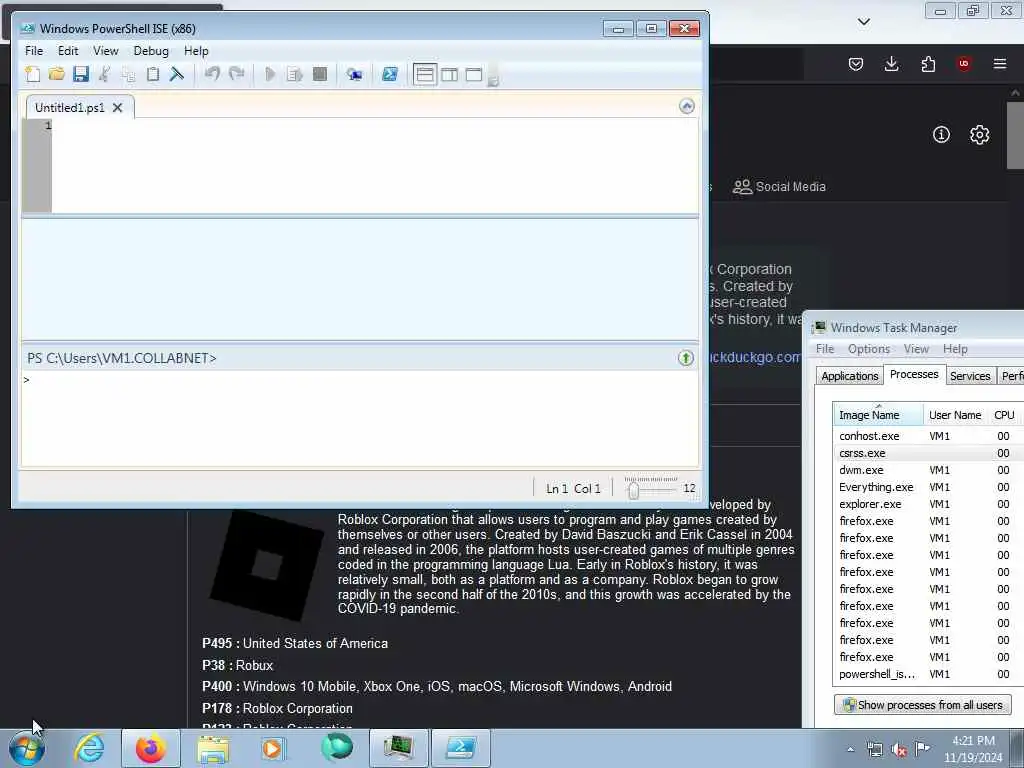Click Show processes from all users
This screenshot has width=1024, height=768.
923,705
